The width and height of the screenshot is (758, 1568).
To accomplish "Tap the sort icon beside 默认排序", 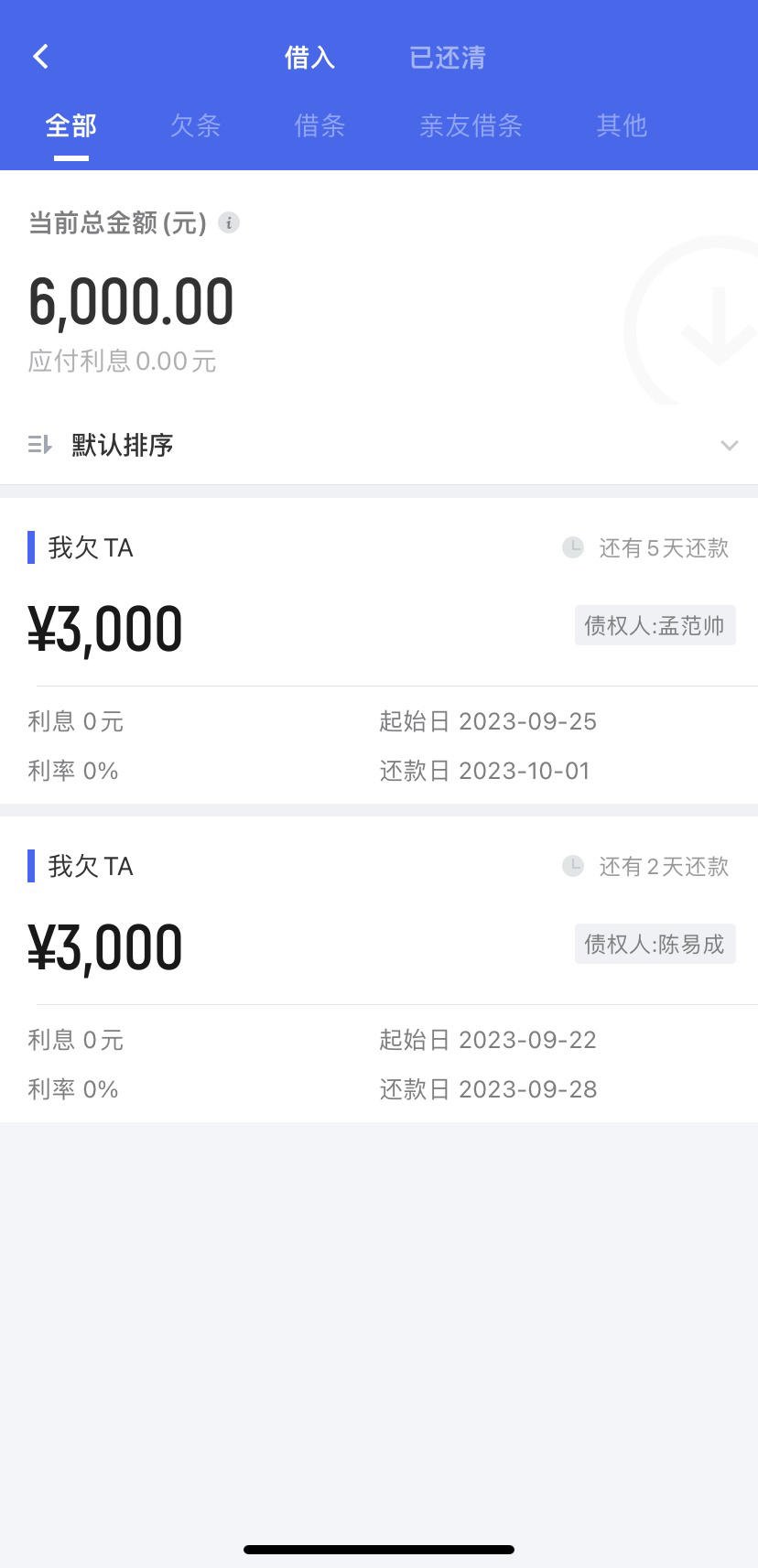I will (39, 445).
